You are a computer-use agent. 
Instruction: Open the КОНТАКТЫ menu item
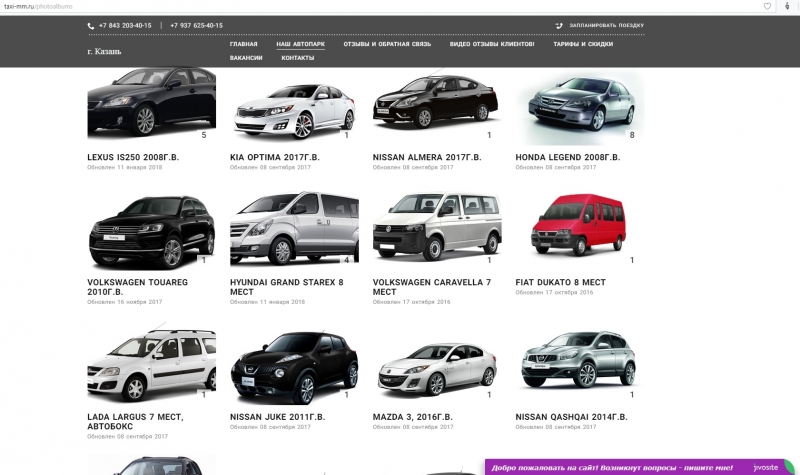pyautogui.click(x=297, y=58)
